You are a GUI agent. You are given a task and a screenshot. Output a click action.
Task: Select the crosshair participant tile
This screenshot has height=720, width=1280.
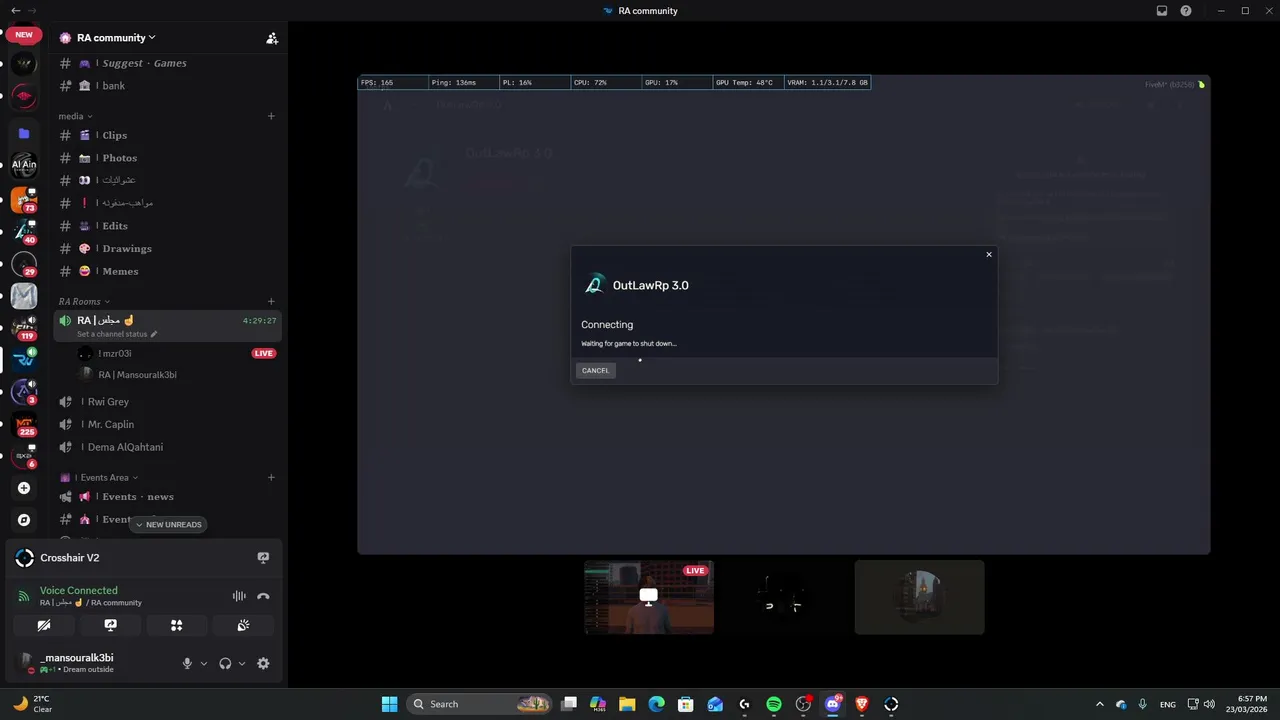click(x=784, y=597)
